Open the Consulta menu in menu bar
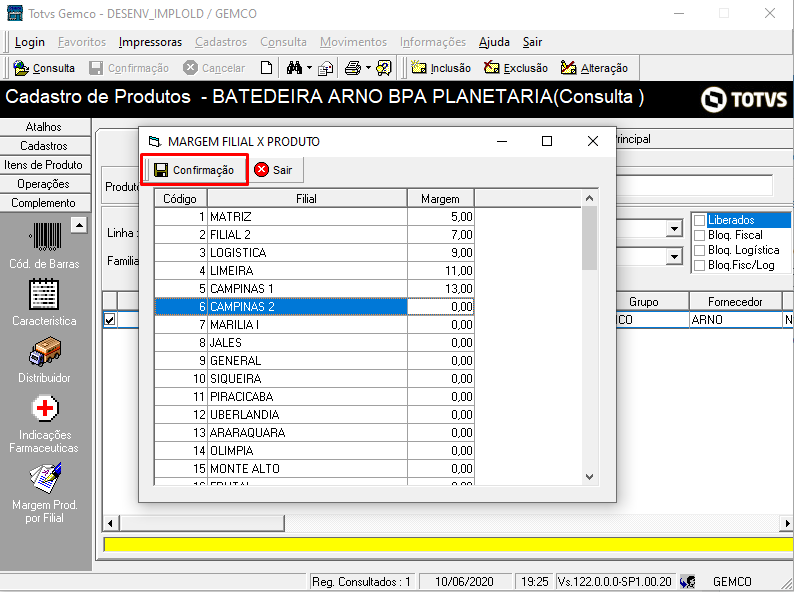Image resolution: width=794 pixels, height=592 pixels. pyautogui.click(x=284, y=42)
